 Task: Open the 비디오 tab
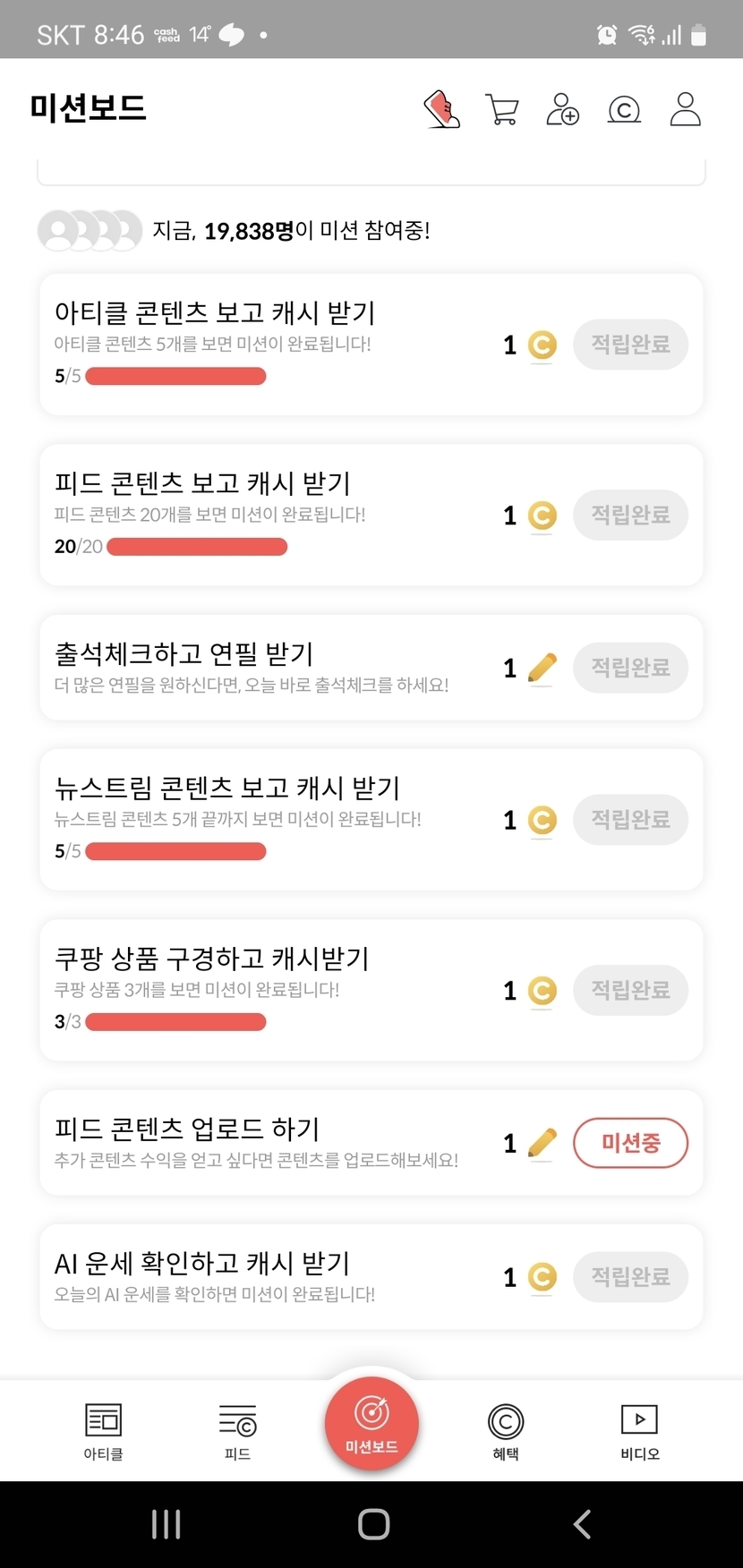(639, 1430)
